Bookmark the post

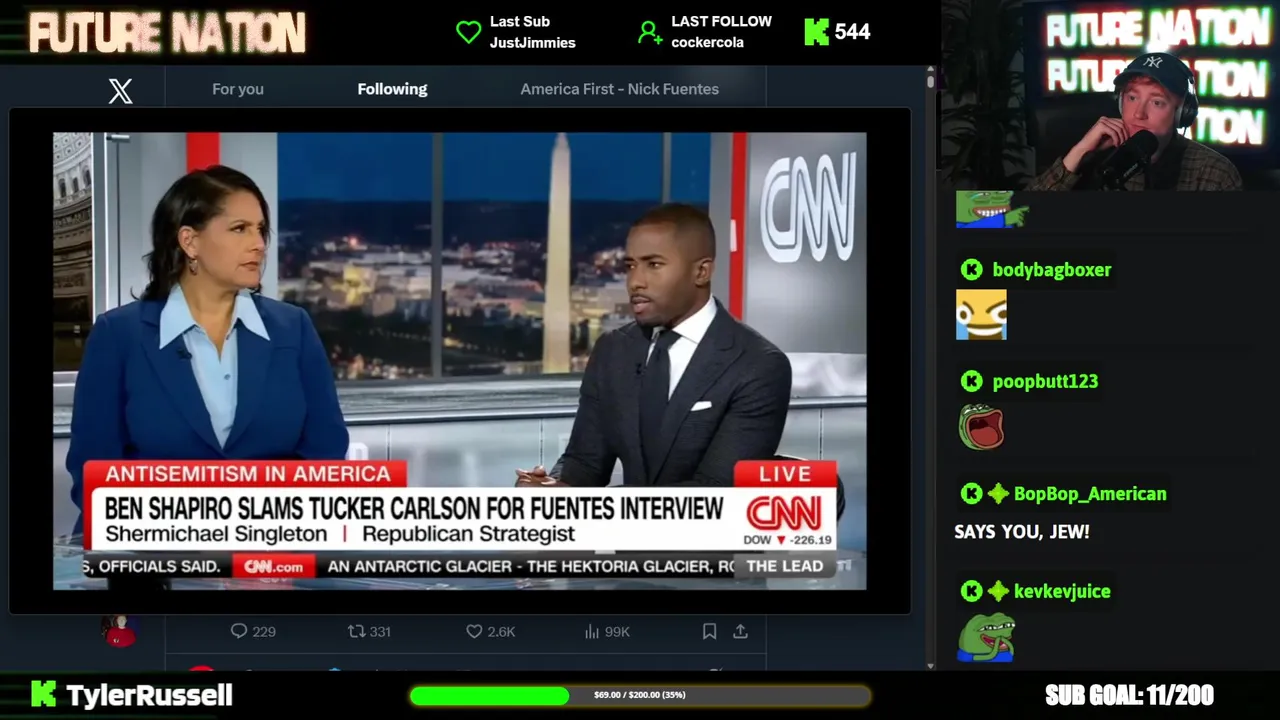coord(709,631)
